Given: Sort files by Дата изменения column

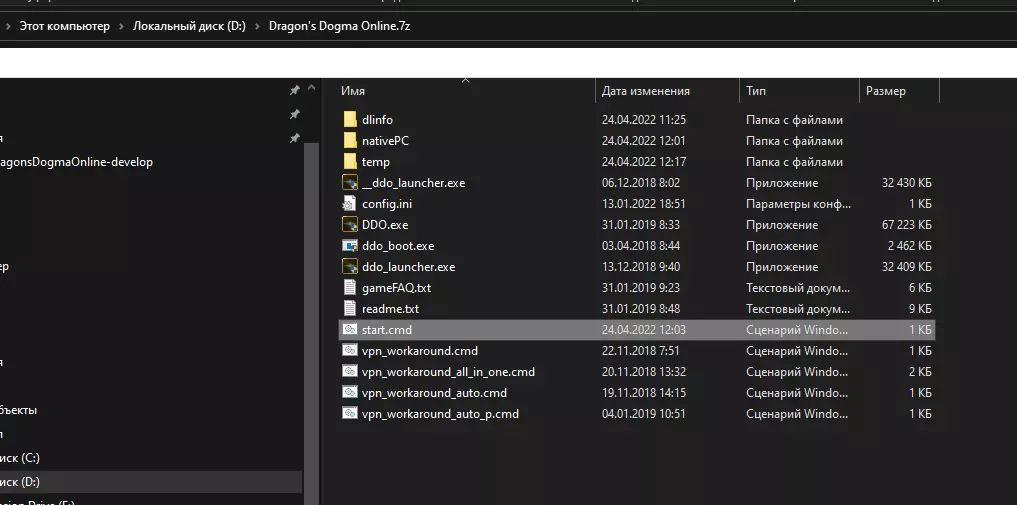Looking at the screenshot, I should (x=645, y=91).
